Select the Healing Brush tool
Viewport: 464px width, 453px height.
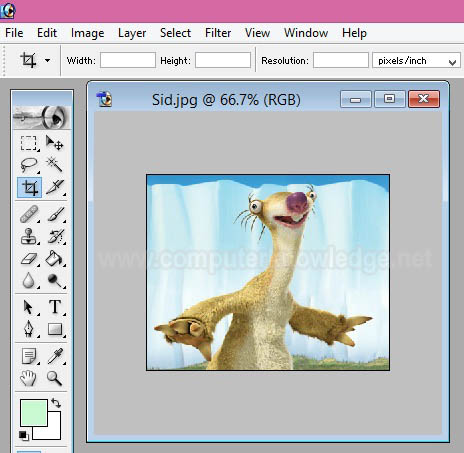coord(29,214)
